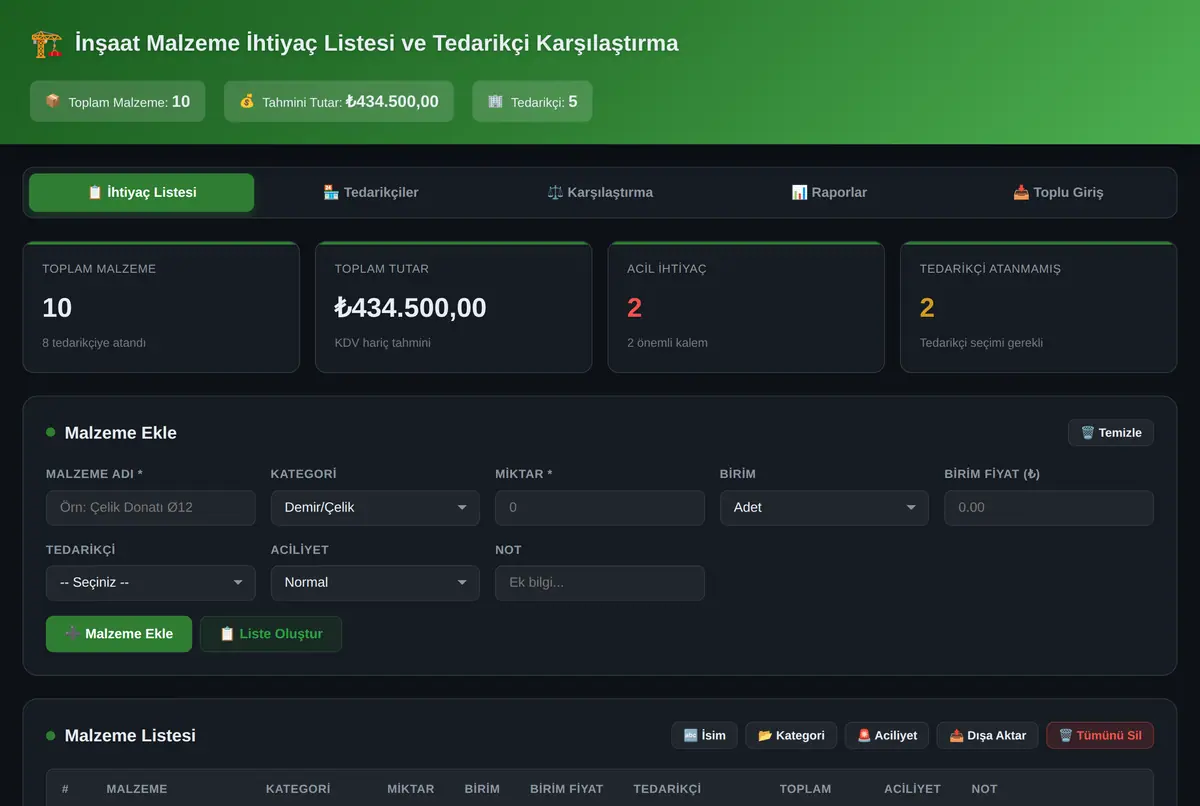
Task: Click the Toplam Tutar stat card
Action: pos(454,307)
